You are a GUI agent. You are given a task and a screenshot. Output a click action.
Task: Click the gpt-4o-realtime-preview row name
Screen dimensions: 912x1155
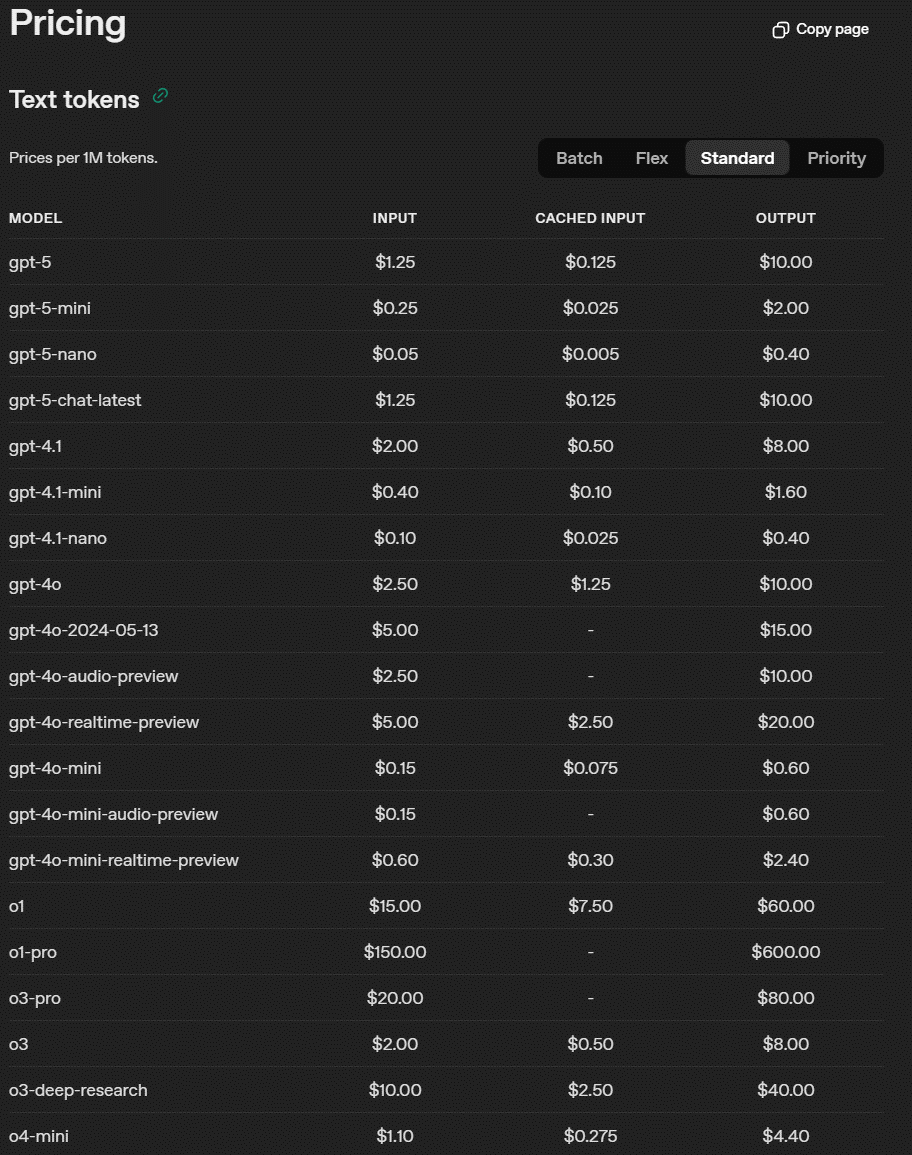click(x=104, y=722)
